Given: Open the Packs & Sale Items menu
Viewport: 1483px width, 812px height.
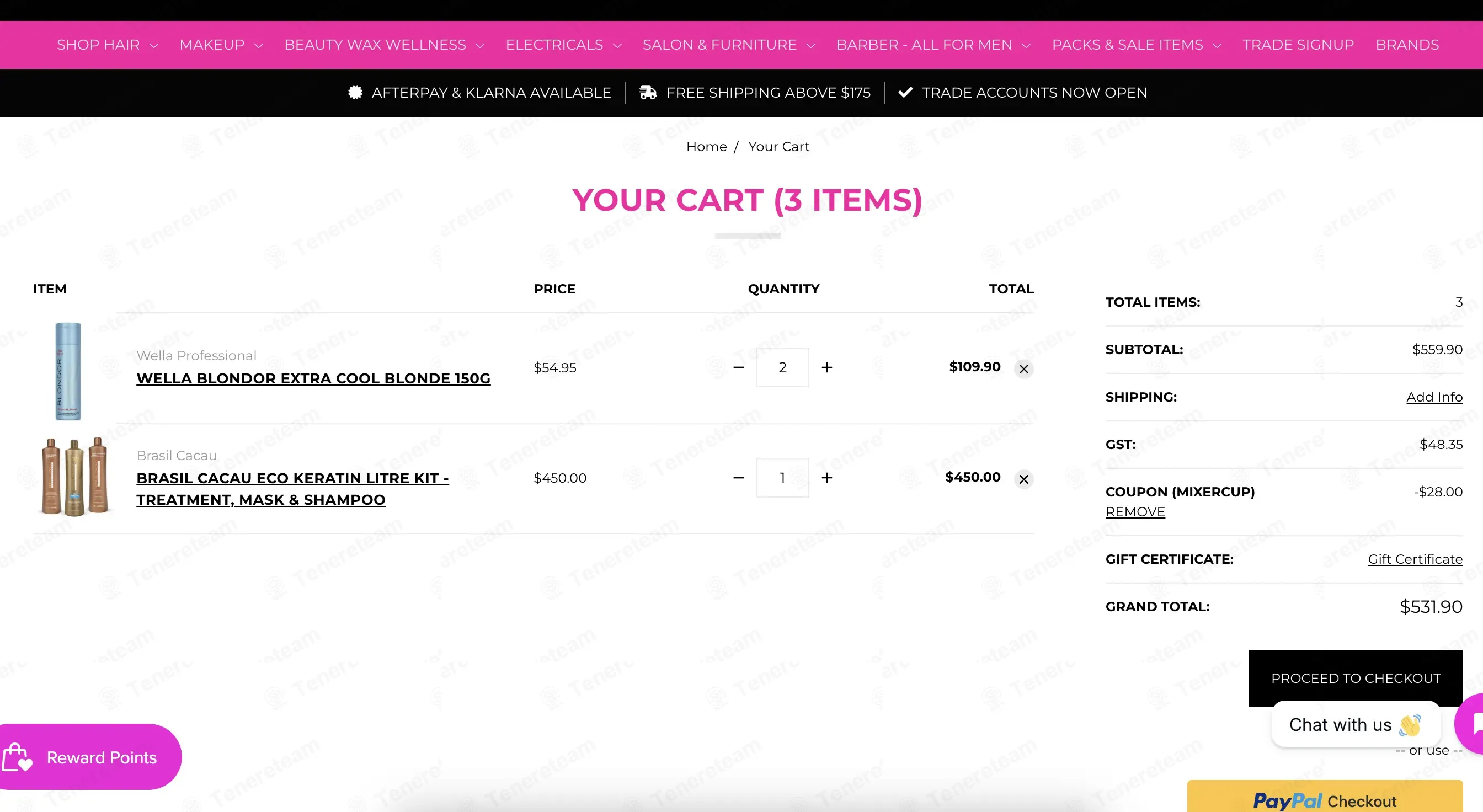Looking at the screenshot, I should [x=1127, y=45].
